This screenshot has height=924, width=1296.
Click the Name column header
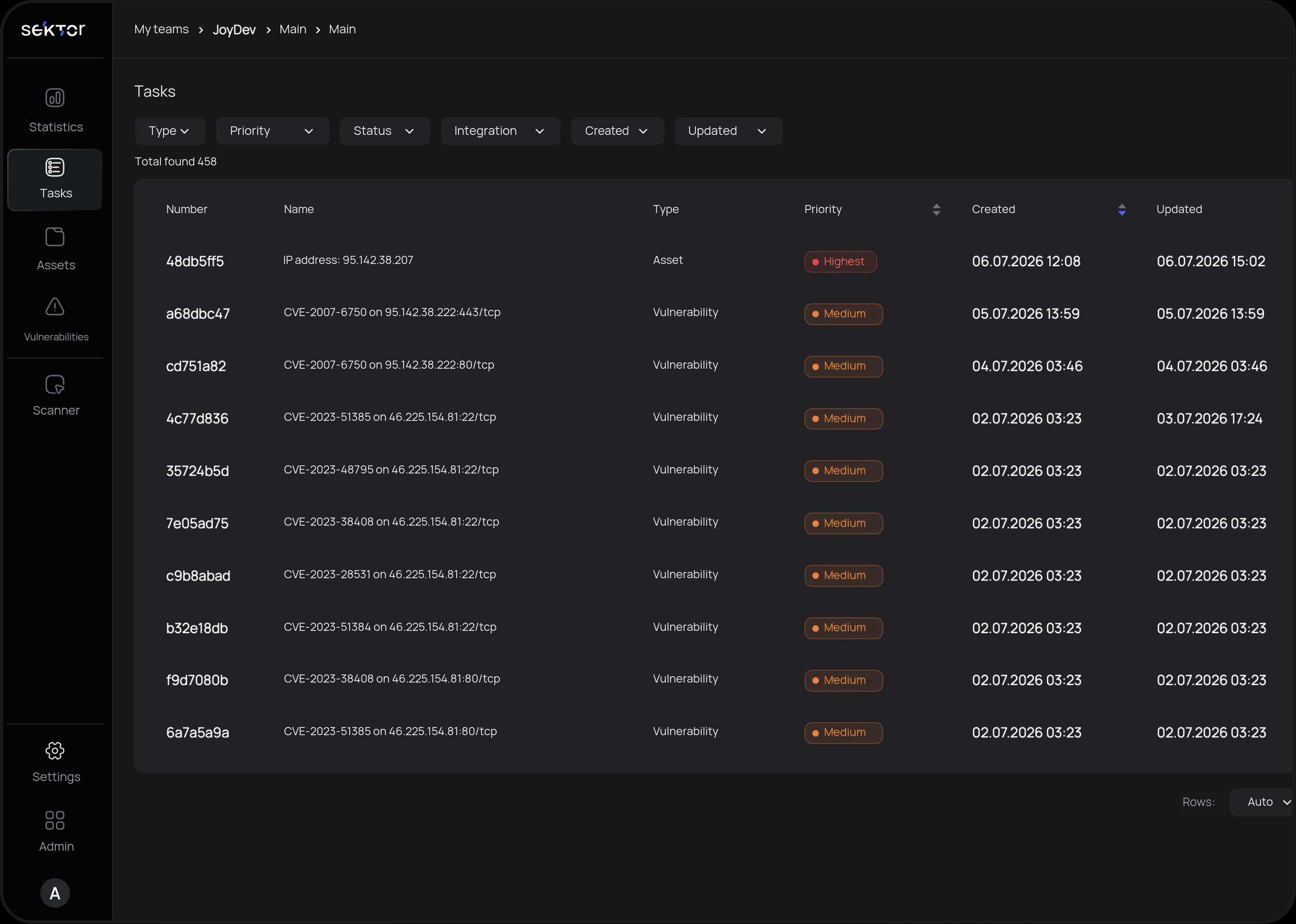(298, 210)
